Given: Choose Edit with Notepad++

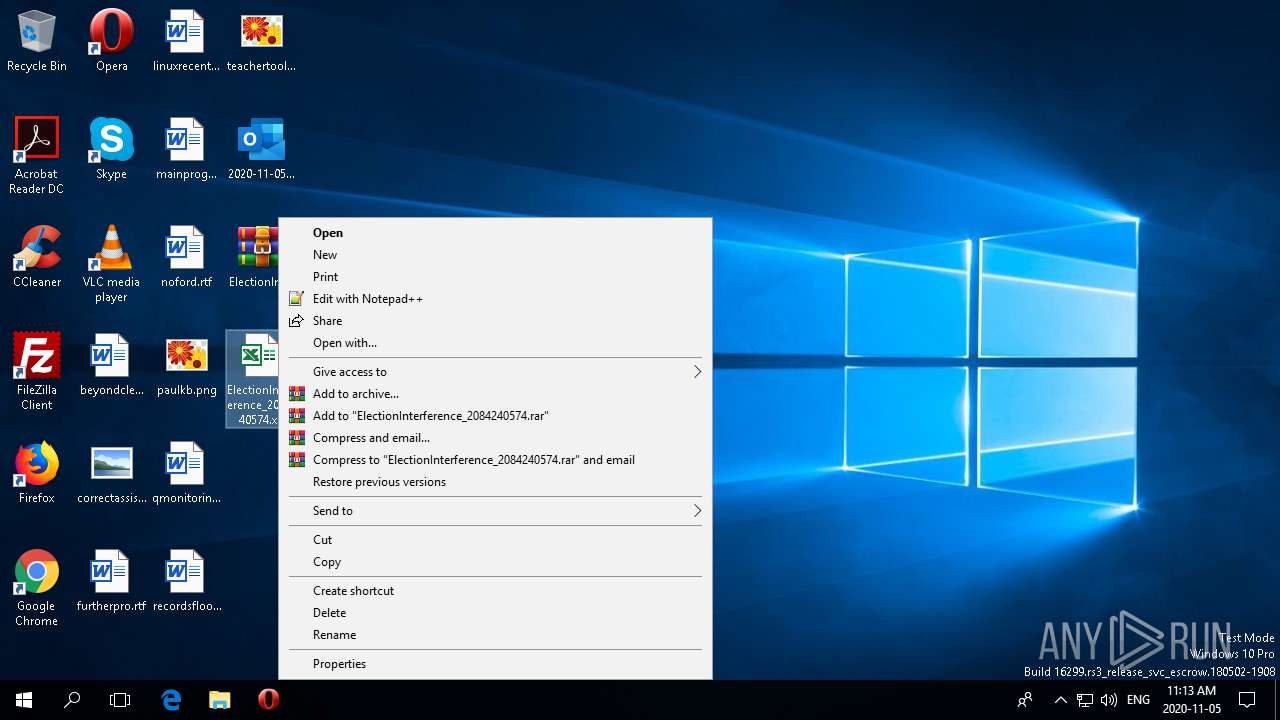Looking at the screenshot, I should coord(495,299).
